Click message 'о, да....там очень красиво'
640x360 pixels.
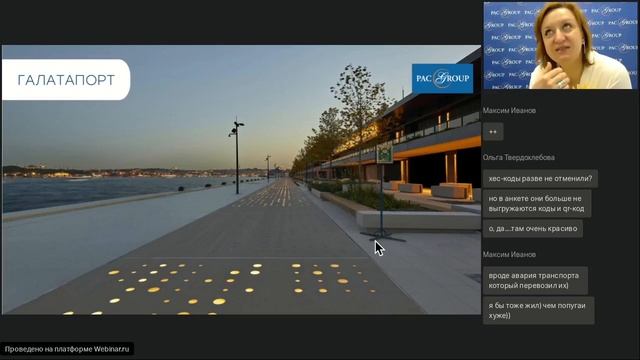coord(533,229)
